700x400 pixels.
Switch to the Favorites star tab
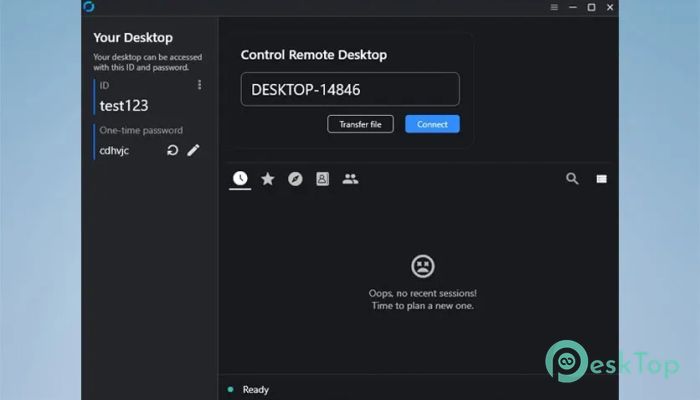pos(268,179)
